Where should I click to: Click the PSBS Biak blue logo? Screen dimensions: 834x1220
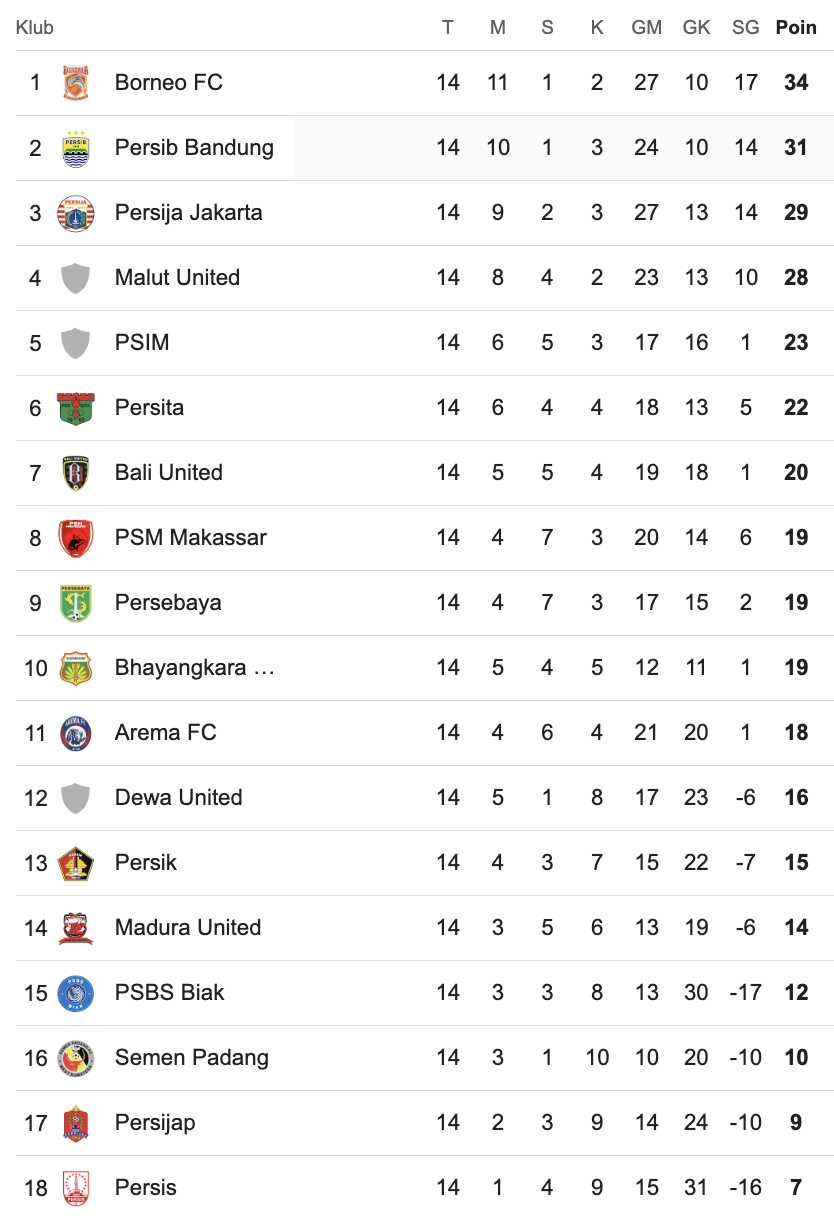click(75, 993)
